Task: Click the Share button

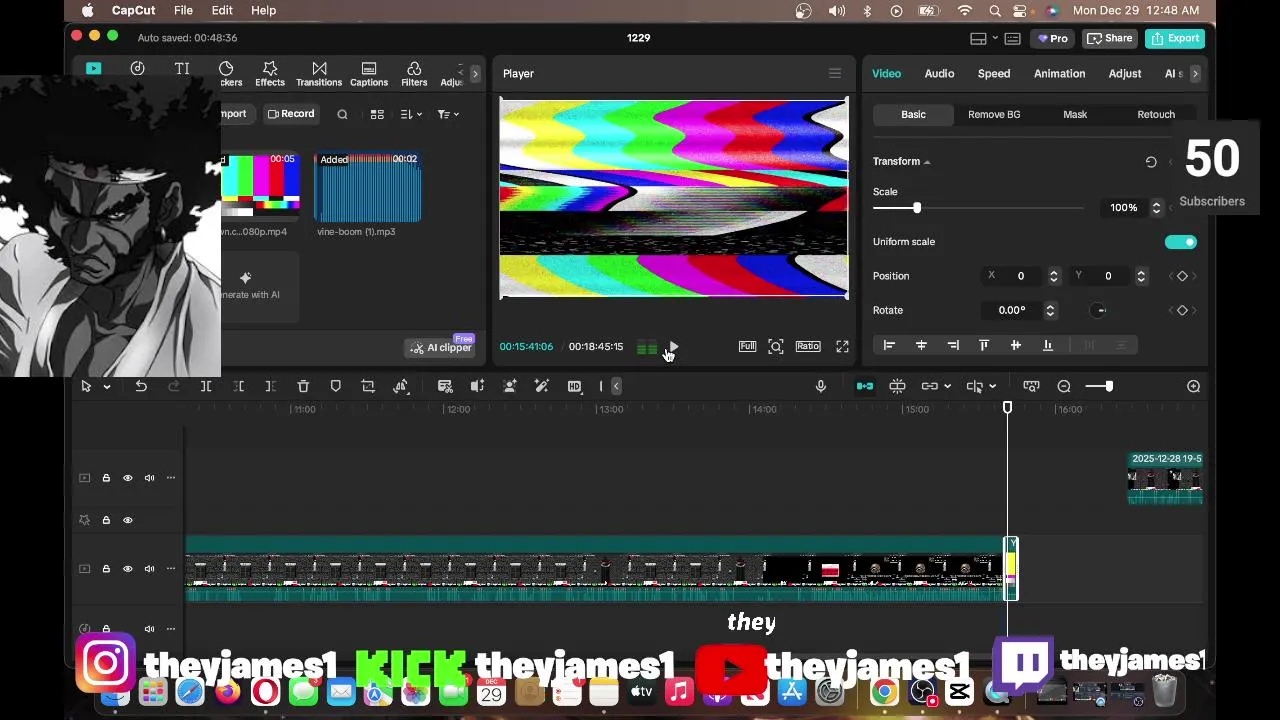Action: tap(1110, 39)
